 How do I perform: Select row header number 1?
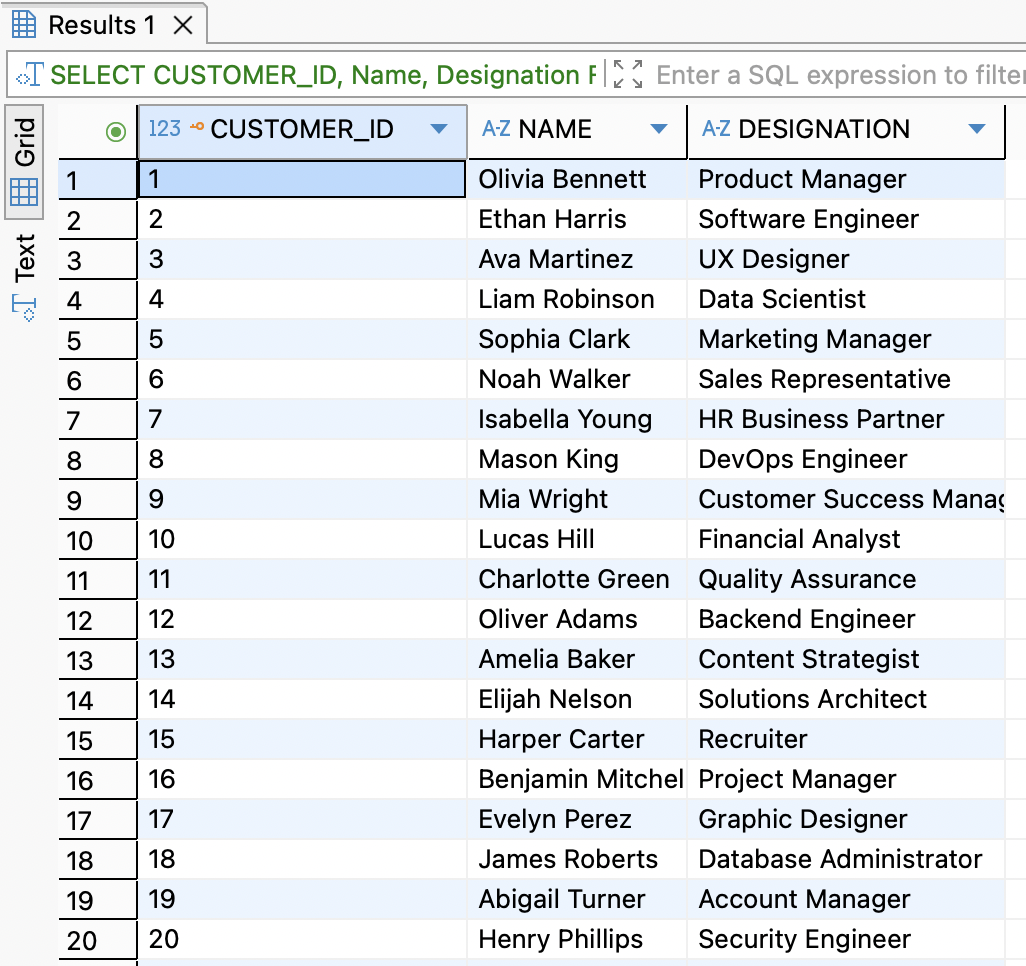click(97, 180)
